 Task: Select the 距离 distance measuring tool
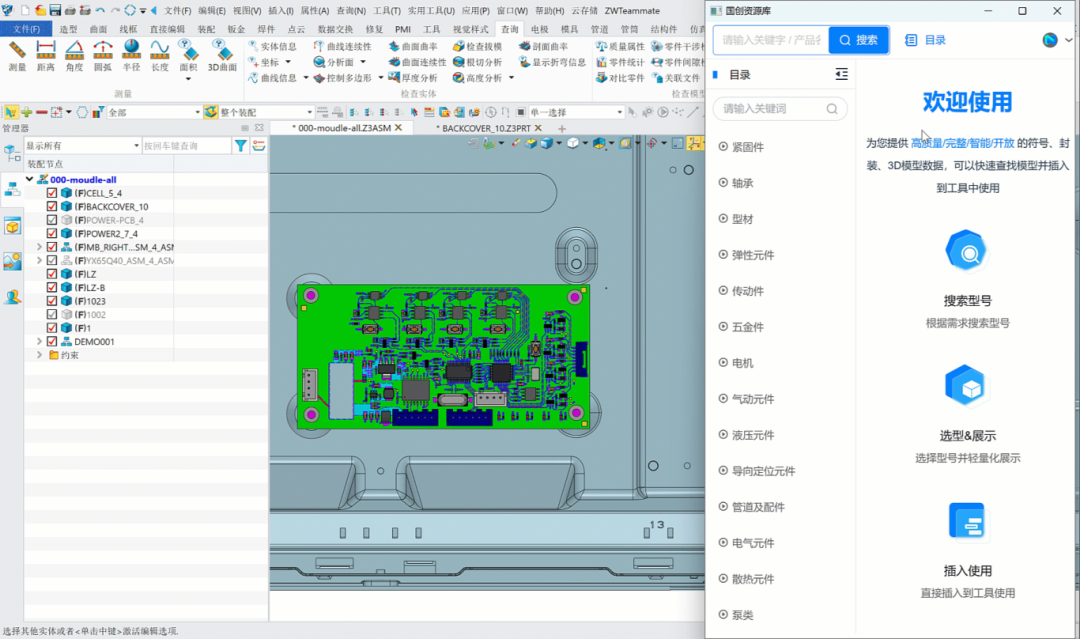[45, 56]
